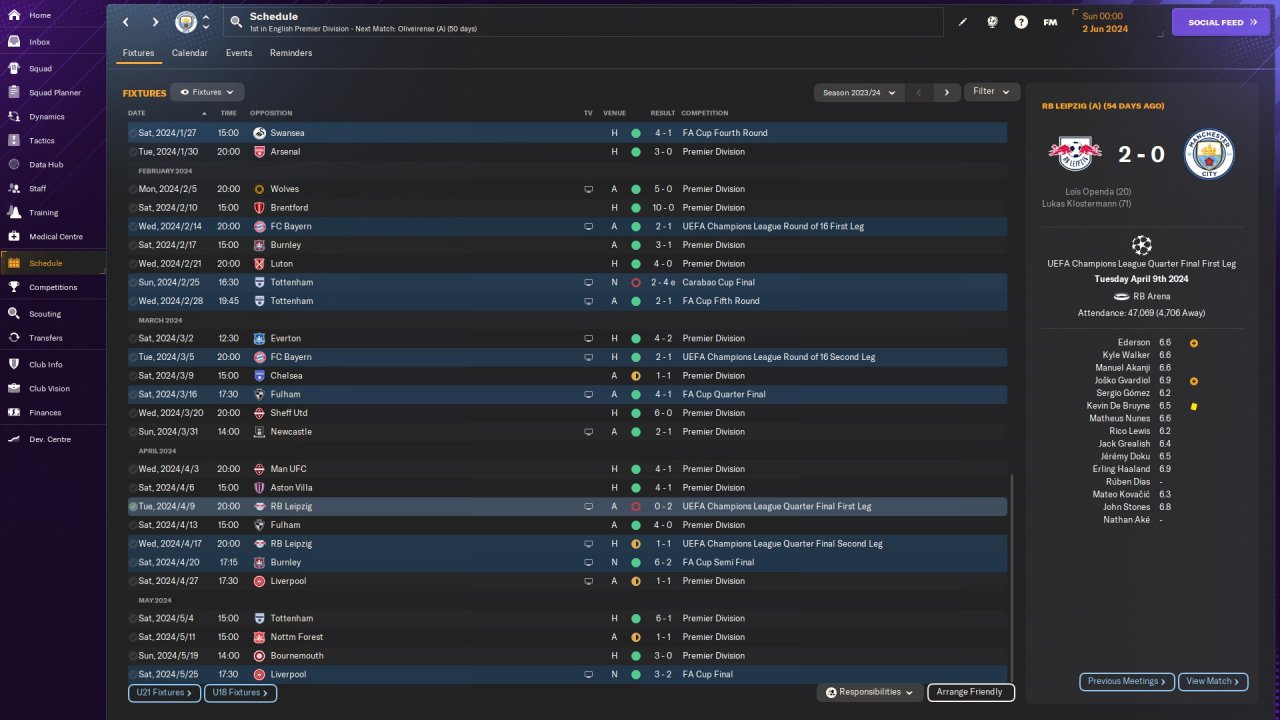Select Schedule in the sidebar menu
Image resolution: width=1280 pixels, height=720 pixels.
(x=53, y=263)
